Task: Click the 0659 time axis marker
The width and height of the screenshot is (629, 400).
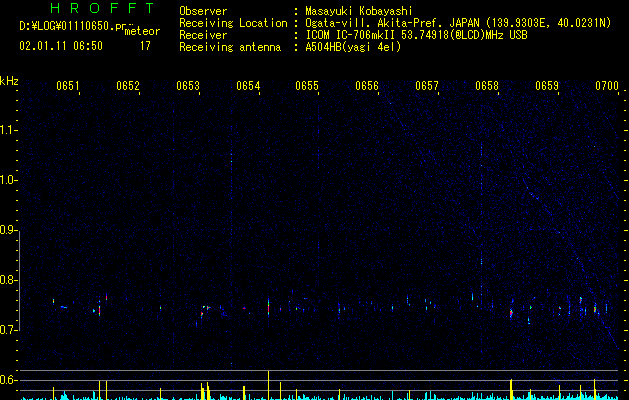Action: point(547,85)
